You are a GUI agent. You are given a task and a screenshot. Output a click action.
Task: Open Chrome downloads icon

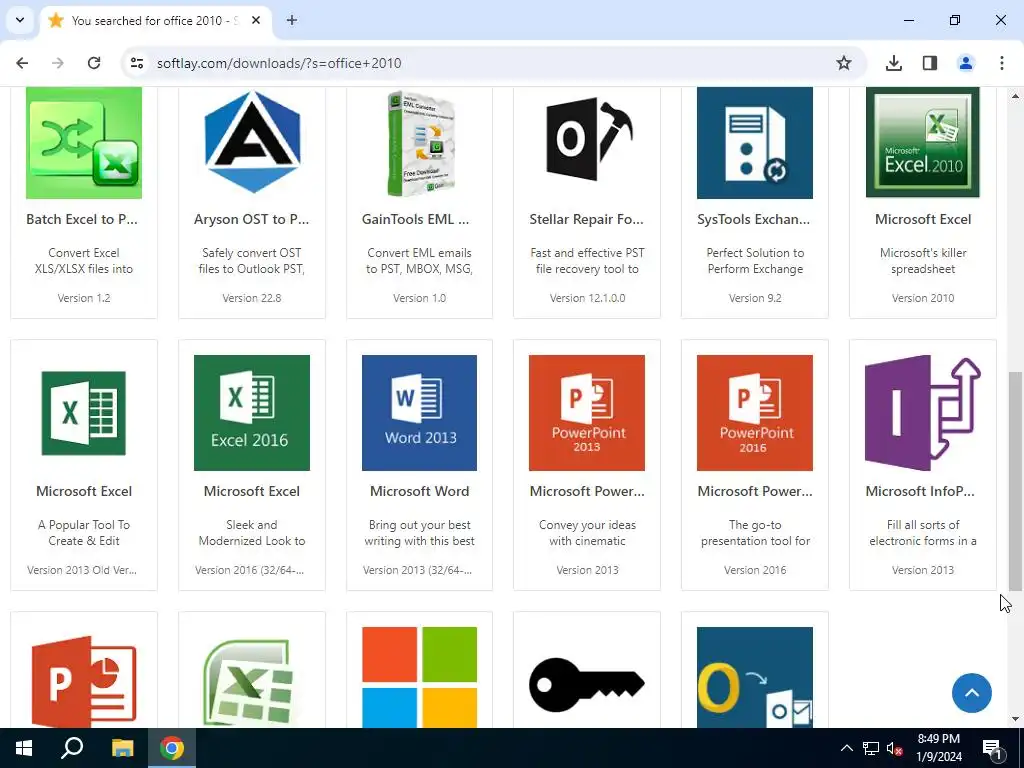tap(894, 63)
